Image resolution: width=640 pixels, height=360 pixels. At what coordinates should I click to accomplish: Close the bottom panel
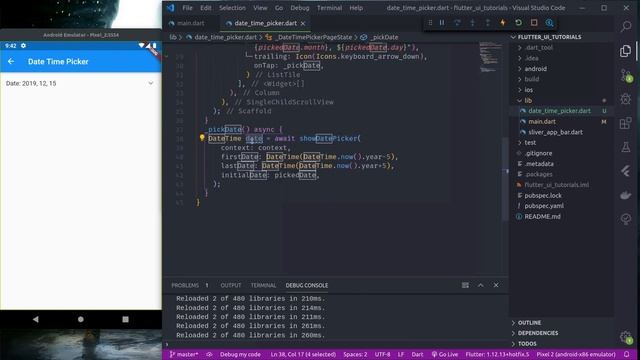point(496,285)
